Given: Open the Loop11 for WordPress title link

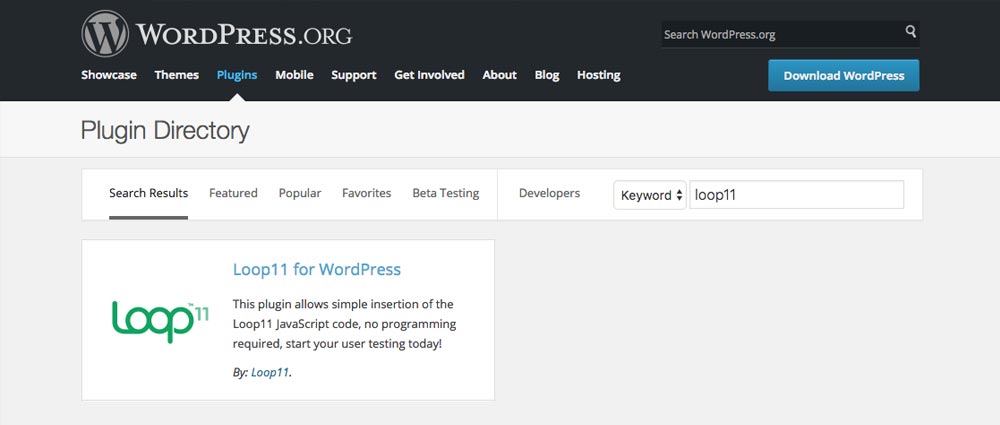Looking at the screenshot, I should [x=316, y=269].
